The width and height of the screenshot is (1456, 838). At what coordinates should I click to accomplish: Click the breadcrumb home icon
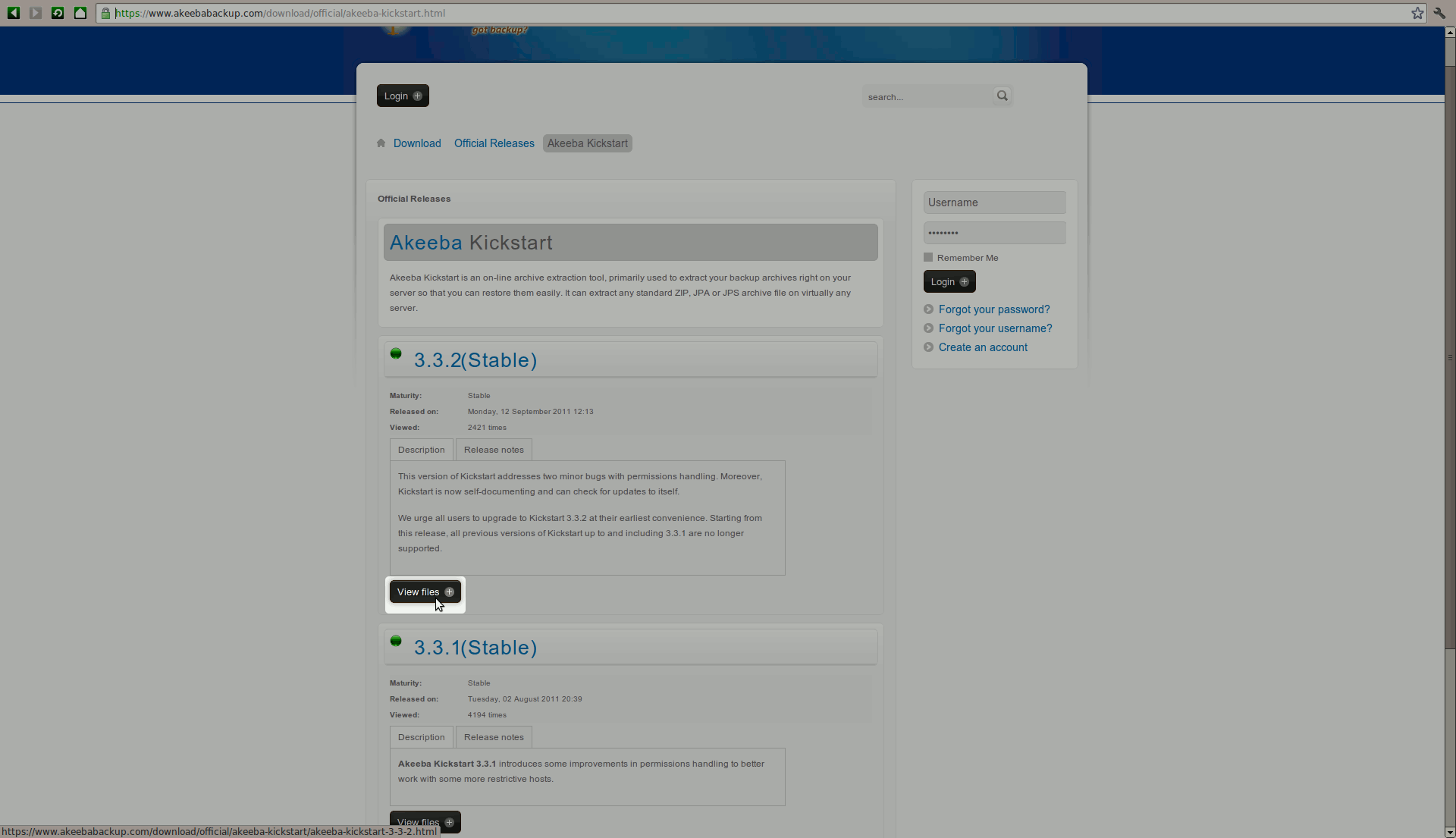(381, 143)
